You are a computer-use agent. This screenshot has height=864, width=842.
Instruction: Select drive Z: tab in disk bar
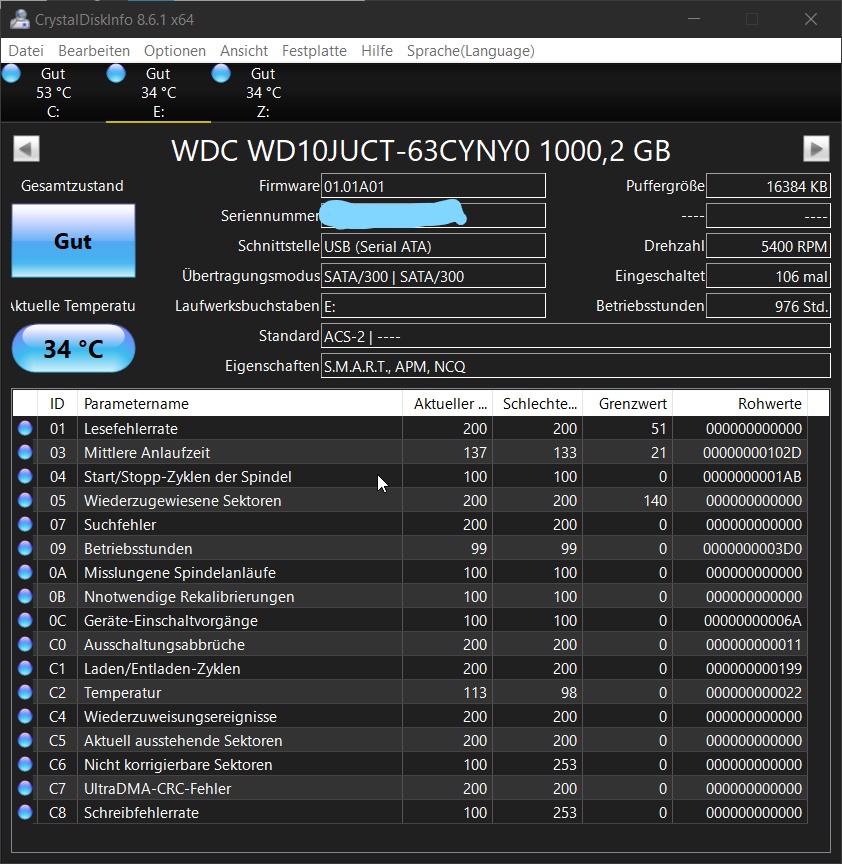pos(263,92)
